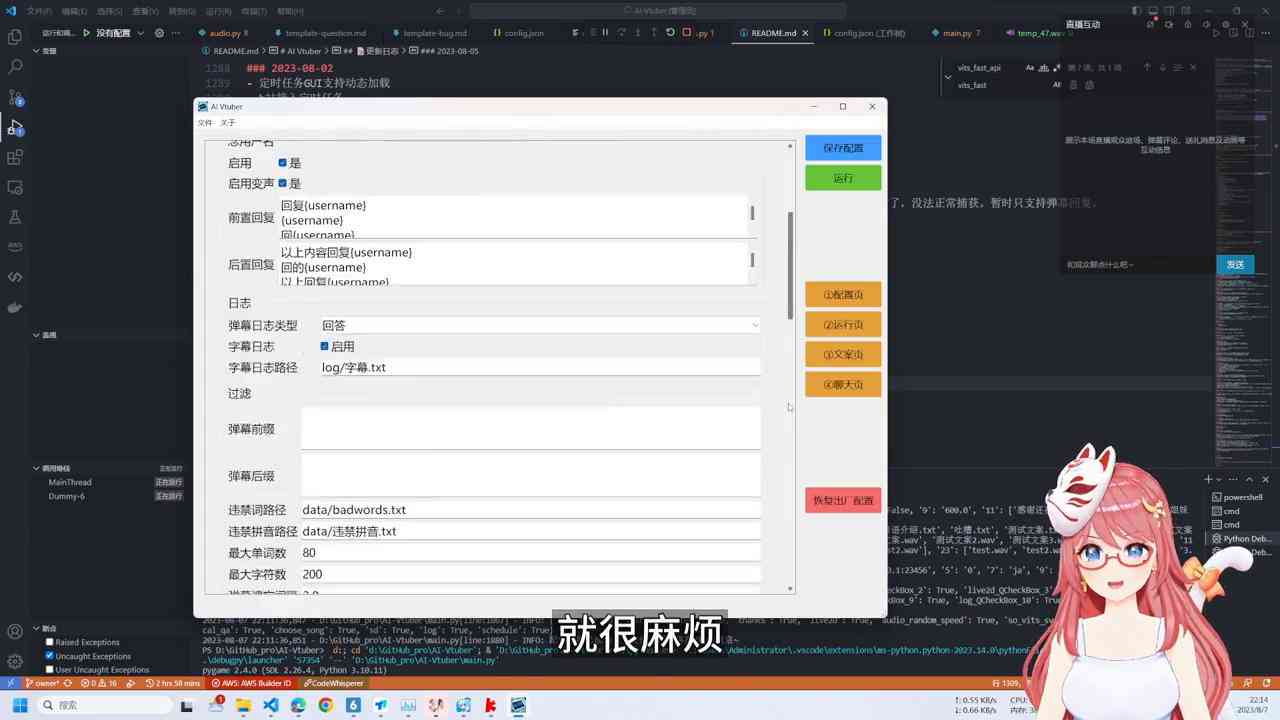This screenshot has width=1280, height=720.
Task: Open Visual Studio Code from the taskbar
Action: [x=270, y=705]
